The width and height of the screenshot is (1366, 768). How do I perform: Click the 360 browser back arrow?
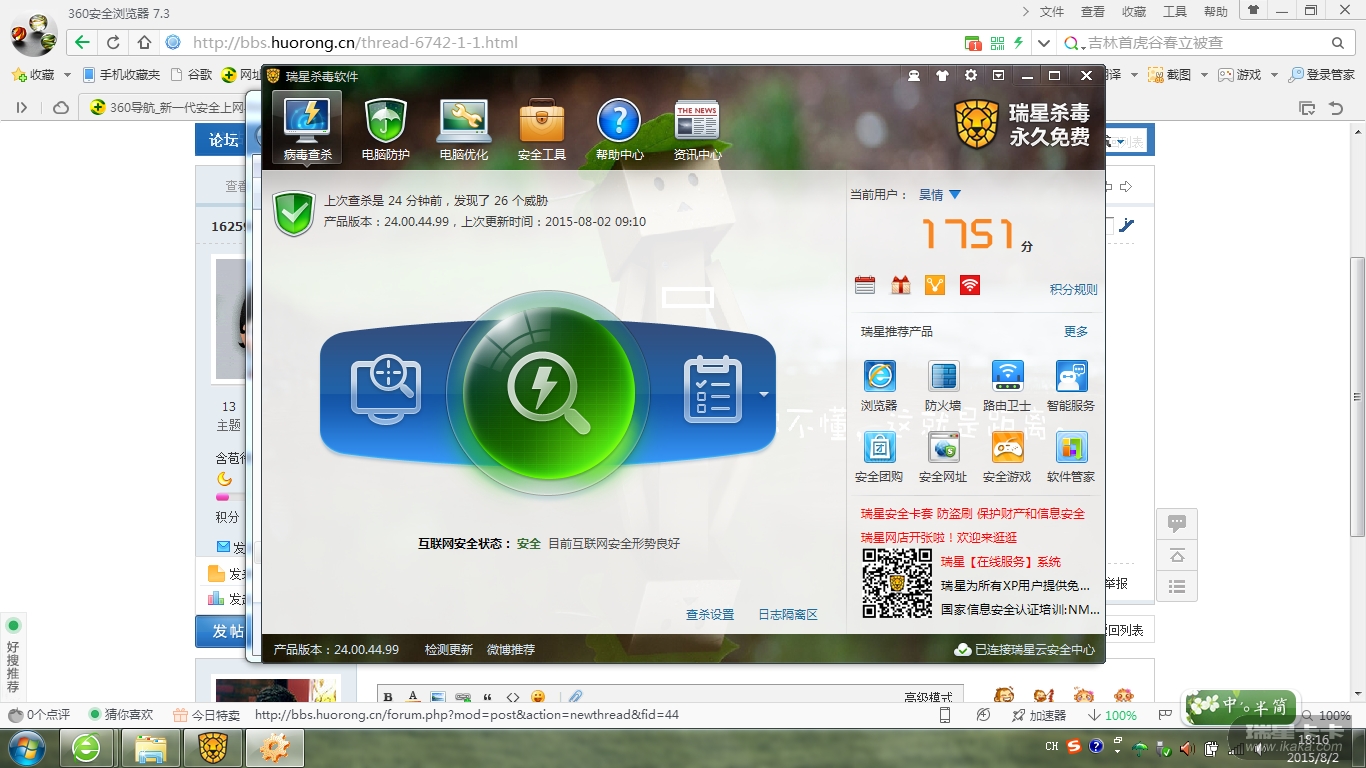coord(82,42)
